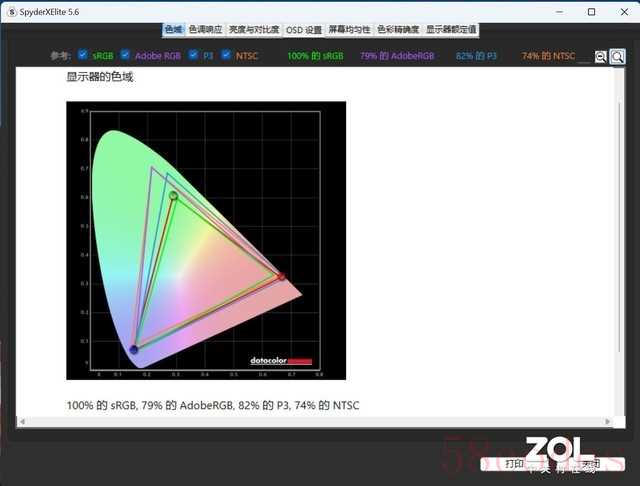Click the SpyderXElite app icon in title bar
The height and width of the screenshot is (486, 640).
click(12, 12)
